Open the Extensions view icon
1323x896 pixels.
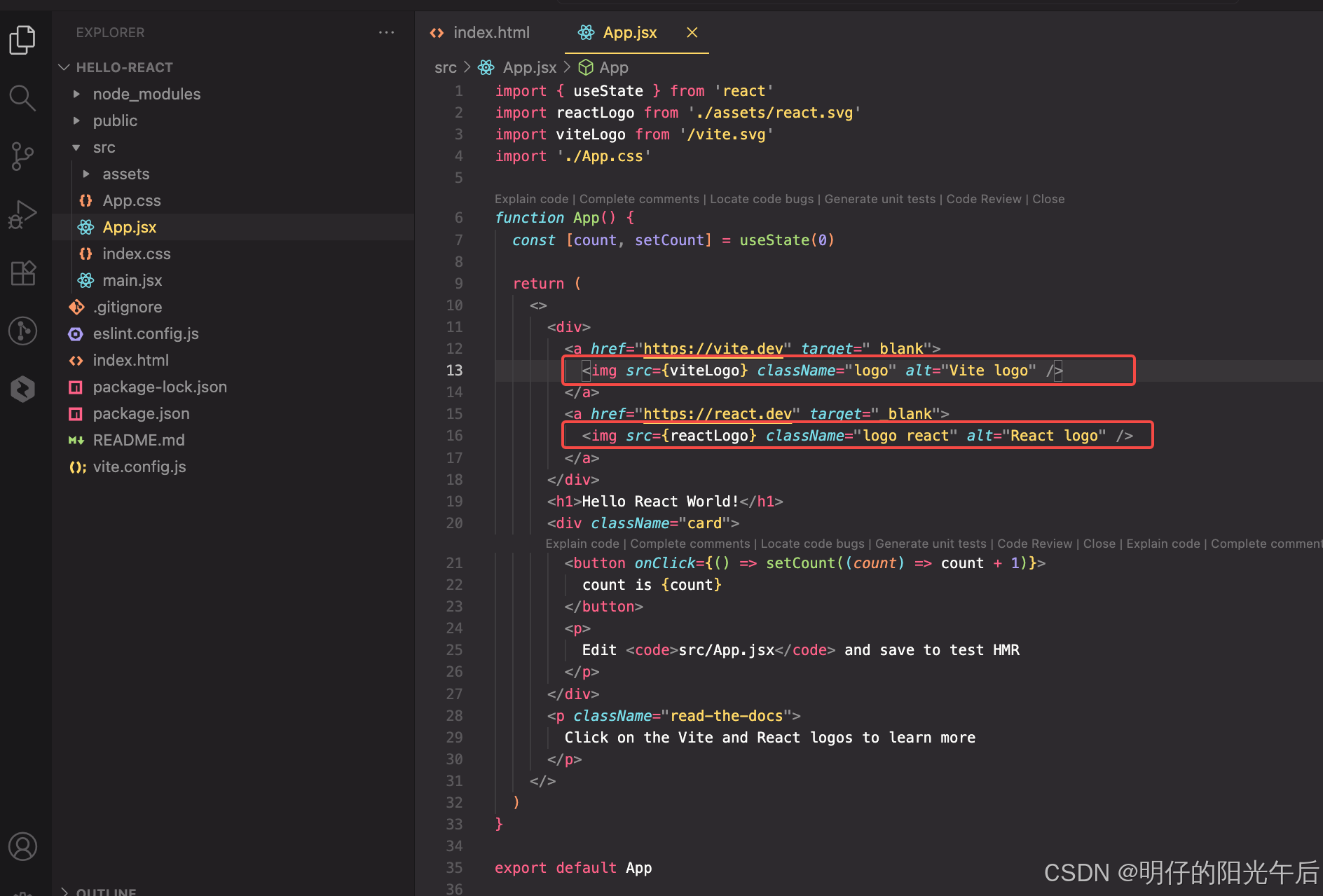22,273
